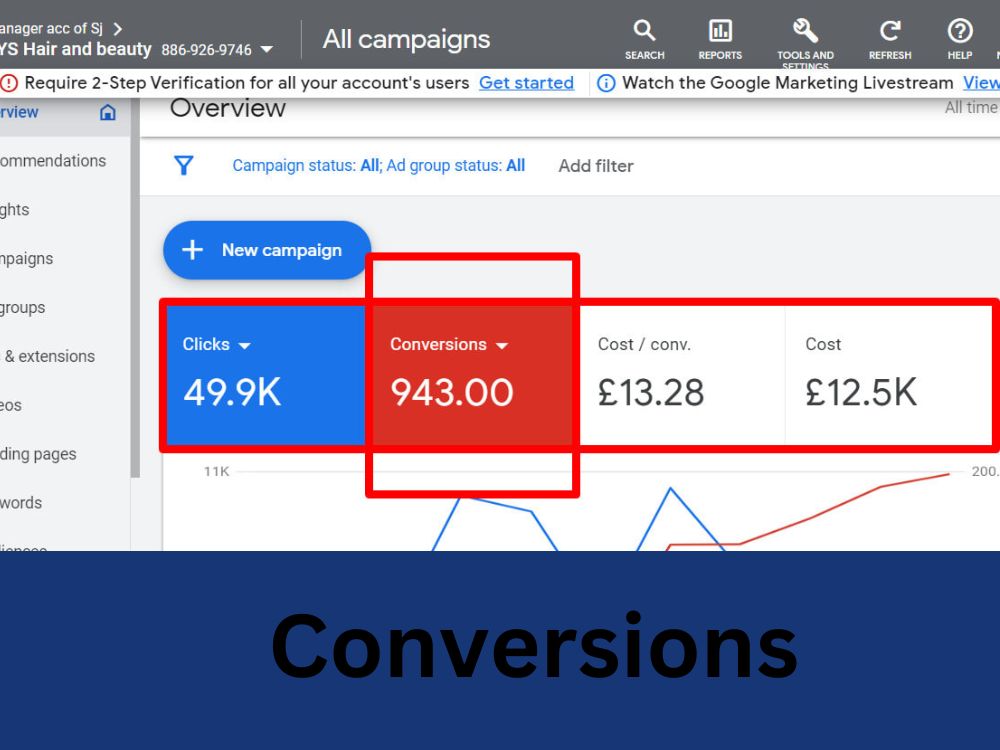1000x750 pixels.
Task: Click the filter funnel icon
Action: click(x=184, y=166)
